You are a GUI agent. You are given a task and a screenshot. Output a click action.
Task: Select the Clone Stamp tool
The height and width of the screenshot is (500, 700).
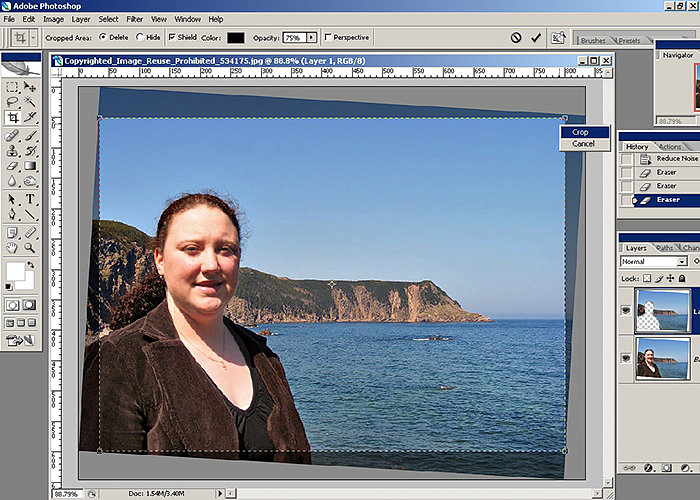12,151
